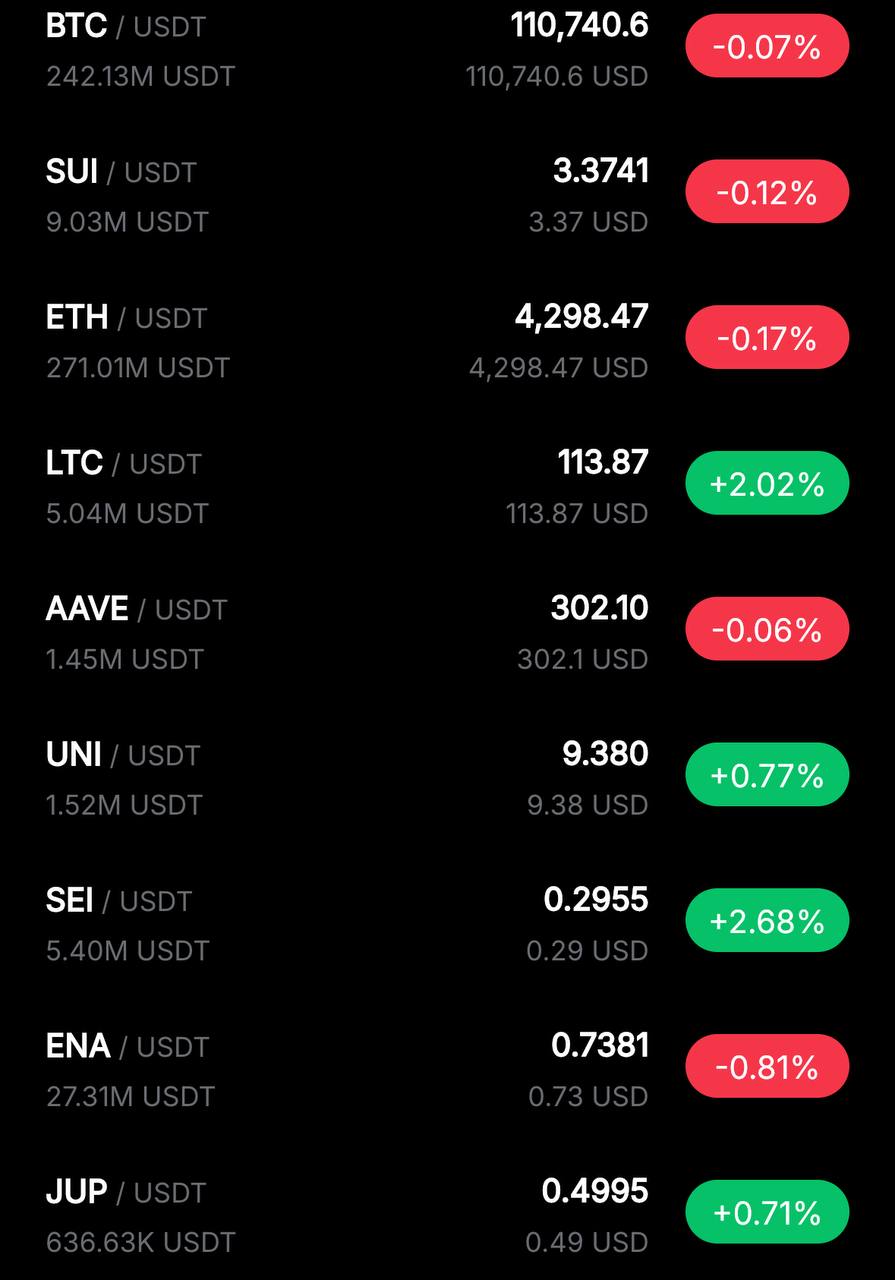The width and height of the screenshot is (895, 1280).
Task: Open the BTC / USDT trading pair
Action: (x=447, y=48)
